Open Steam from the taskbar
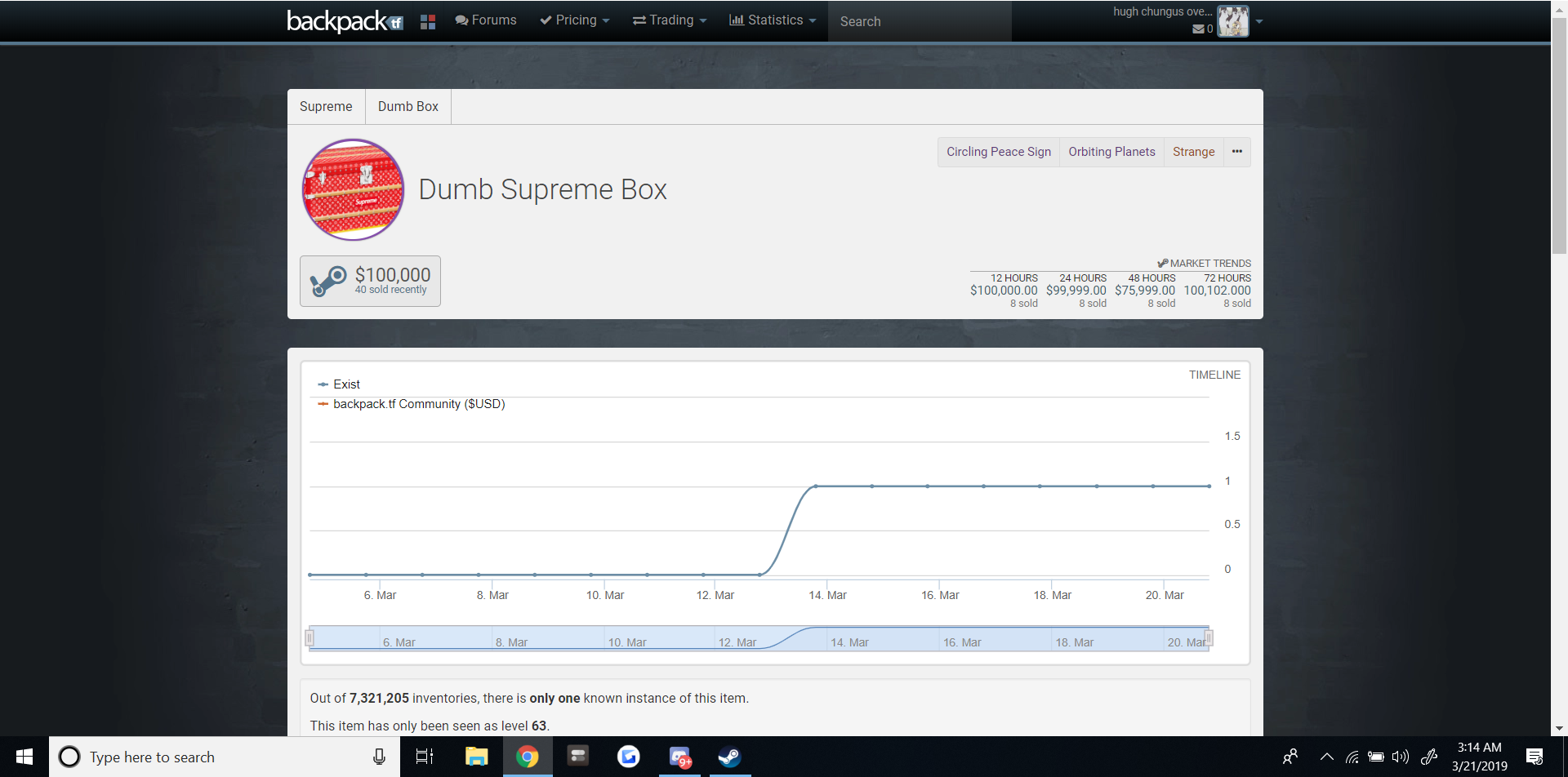This screenshot has width=1568, height=777. 729,757
